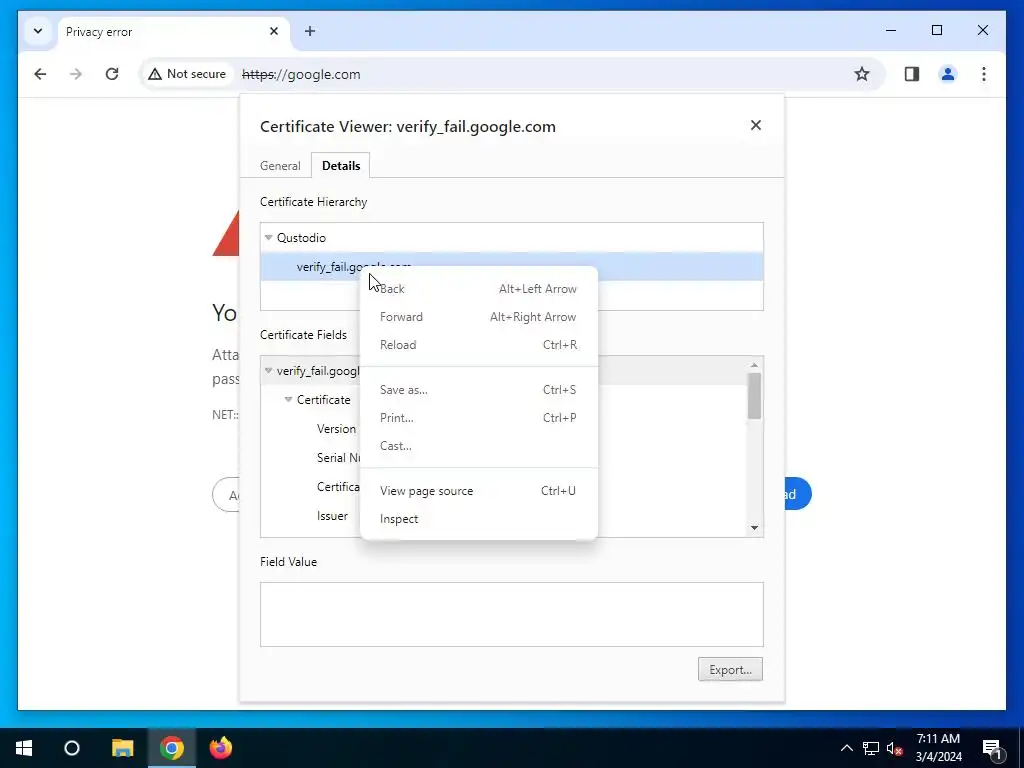Image resolution: width=1024 pixels, height=768 pixels.
Task: Choose Back in the context menu
Action: point(479,289)
